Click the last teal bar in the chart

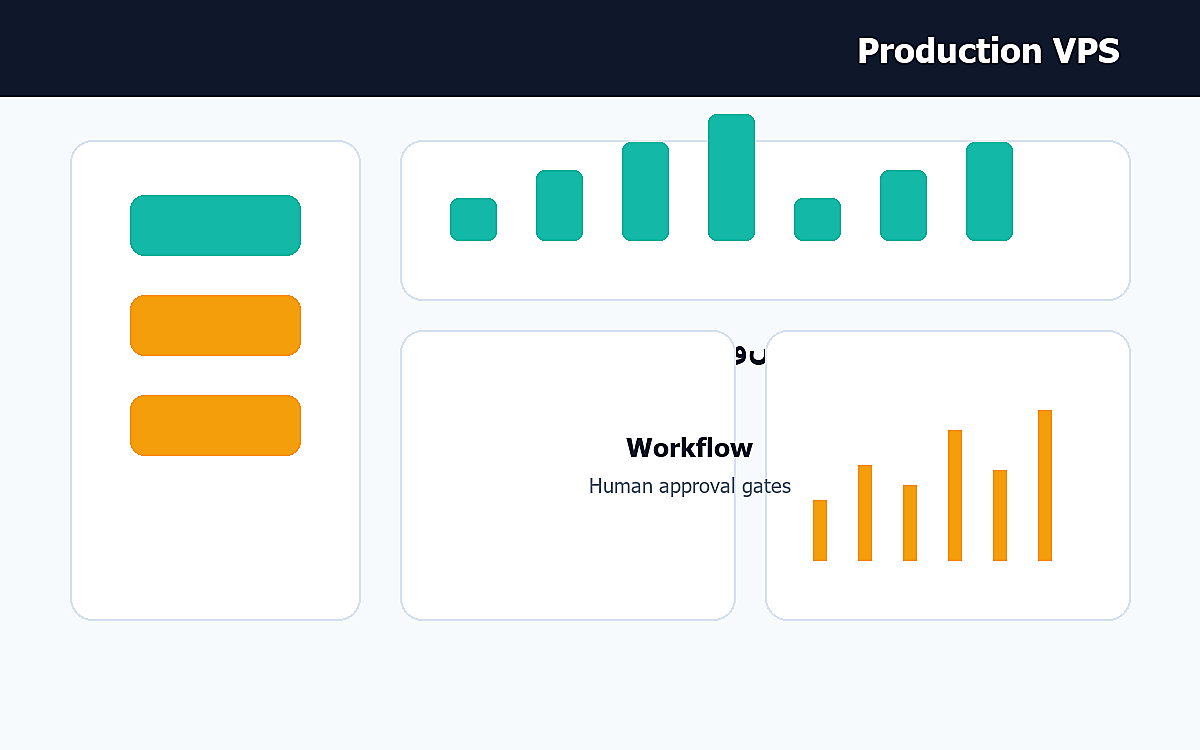(989, 191)
